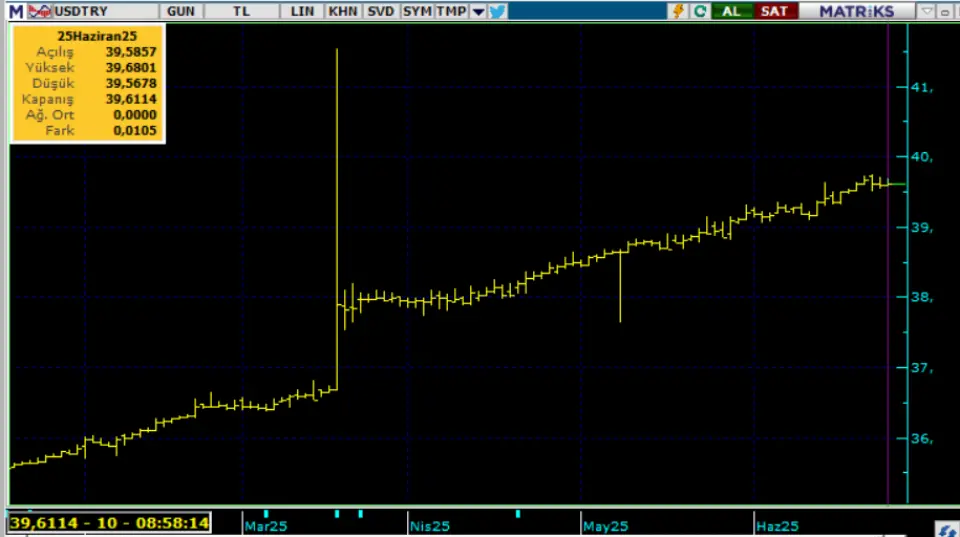Open the KHN toolbar option
The height and width of the screenshot is (537, 960).
[x=343, y=11]
